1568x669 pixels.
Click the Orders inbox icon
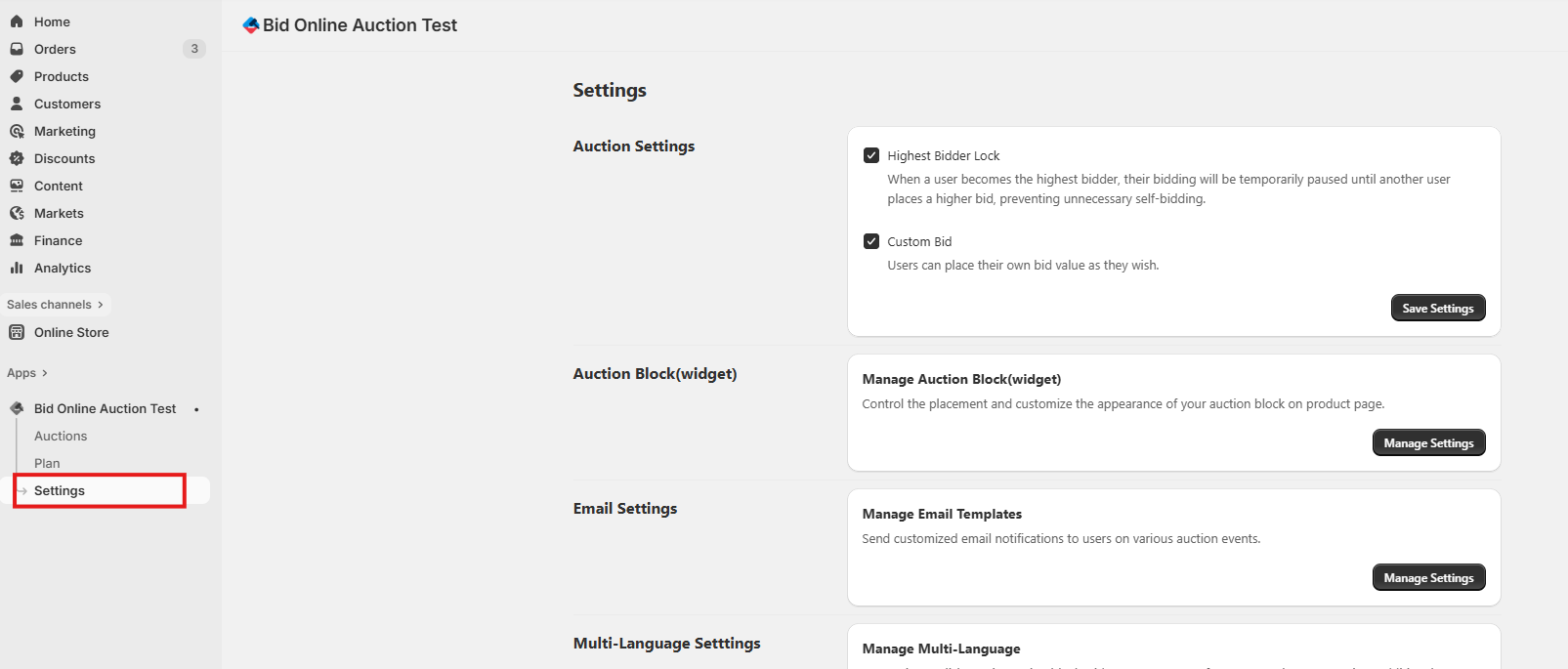coord(17,49)
